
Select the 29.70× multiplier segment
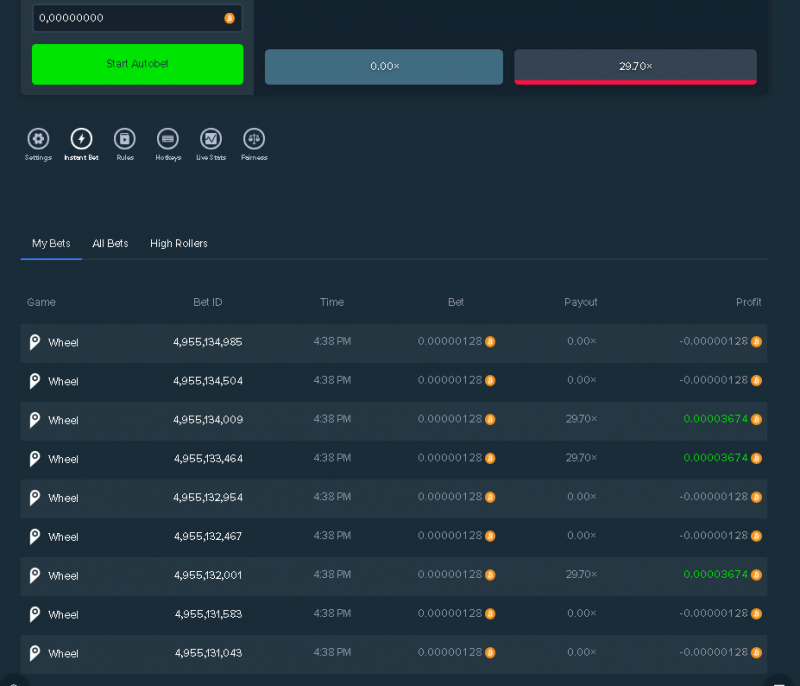pos(635,67)
